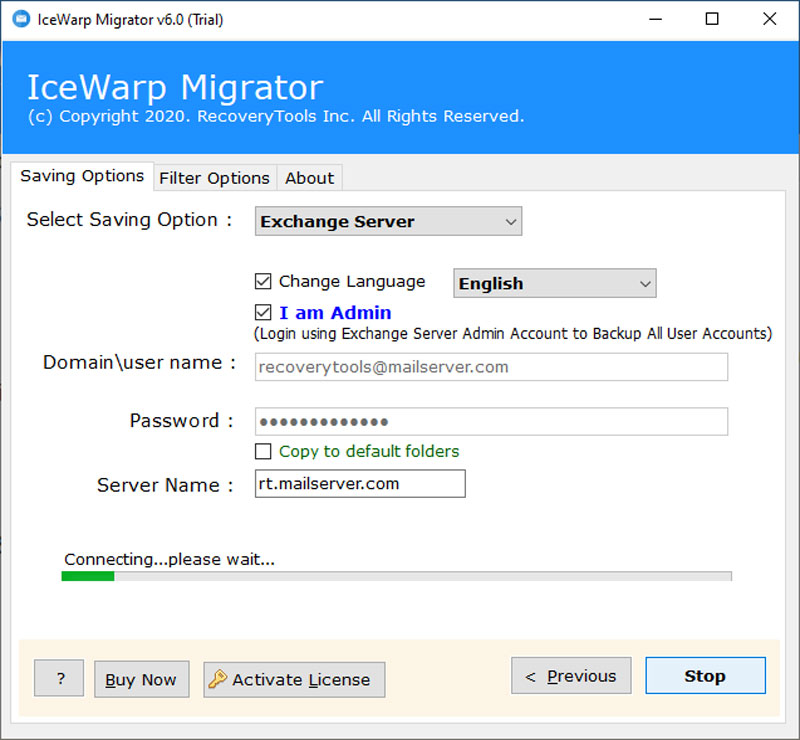Open Activate License dialog
800x740 pixels.
(294, 679)
